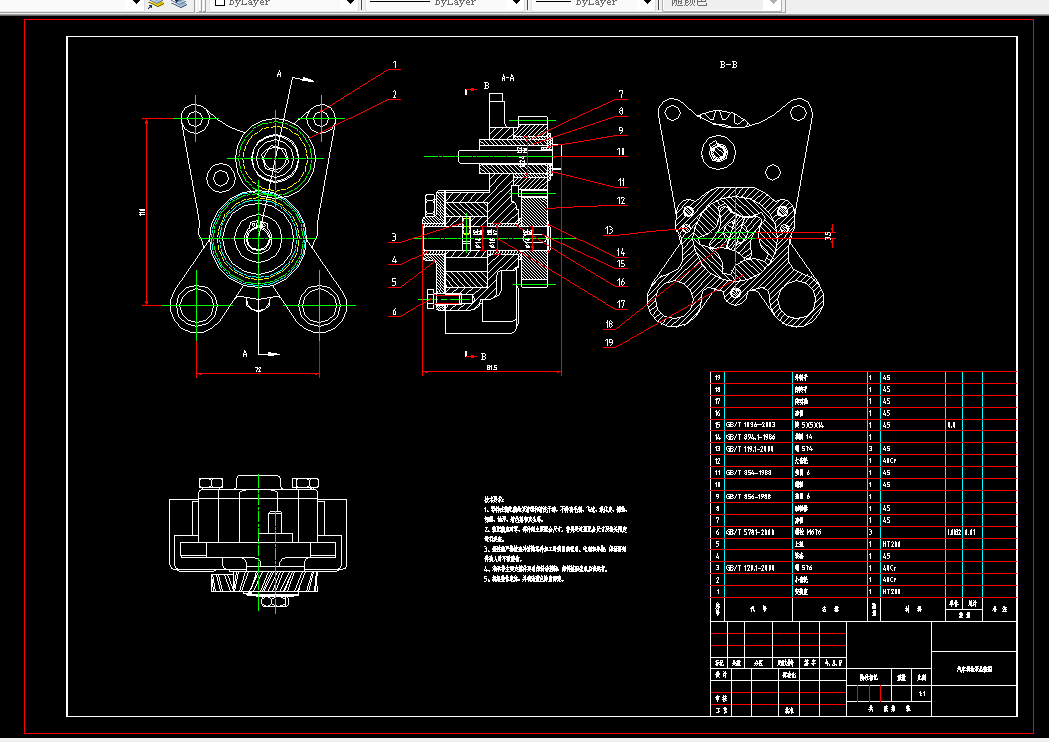Select callout number 1 leader text
1049x742 pixels.
tap(395, 65)
